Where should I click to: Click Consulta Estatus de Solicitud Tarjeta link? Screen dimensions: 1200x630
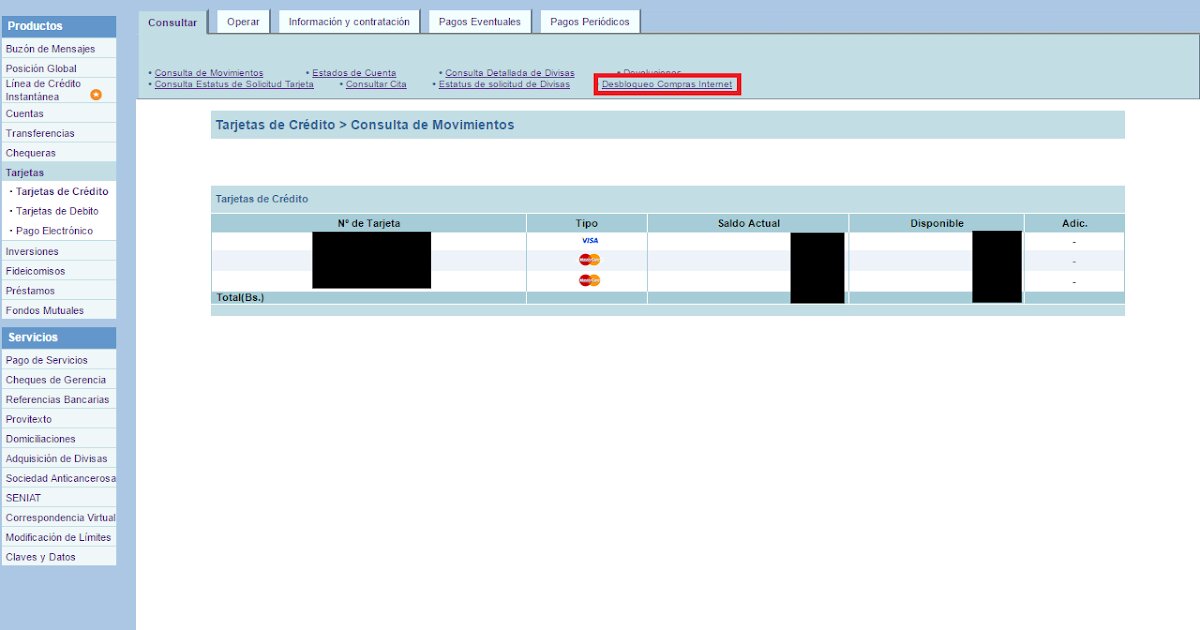[234, 85]
